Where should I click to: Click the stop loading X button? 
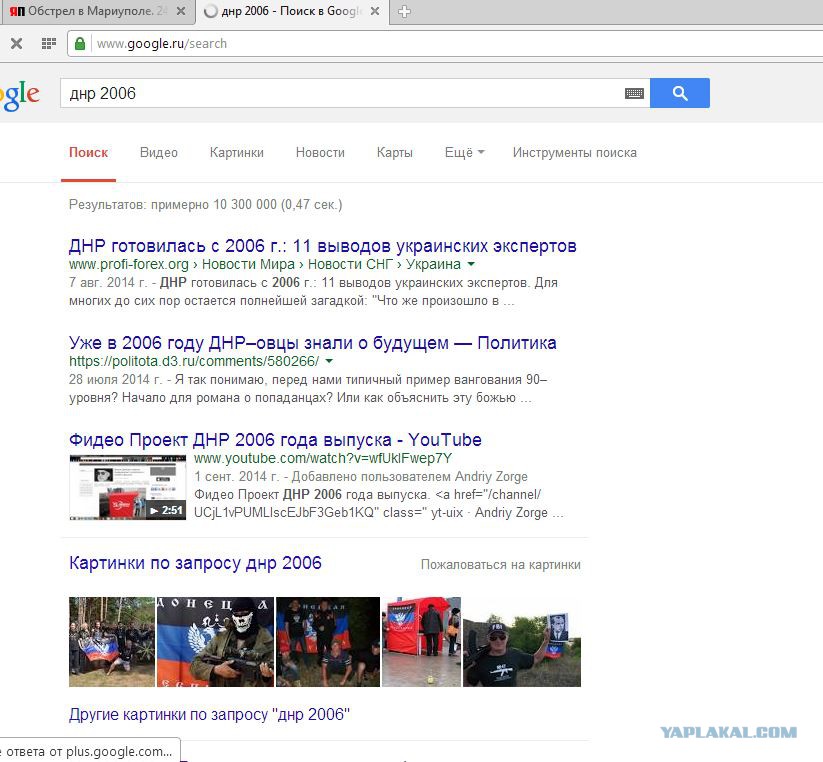pyautogui.click(x=17, y=44)
